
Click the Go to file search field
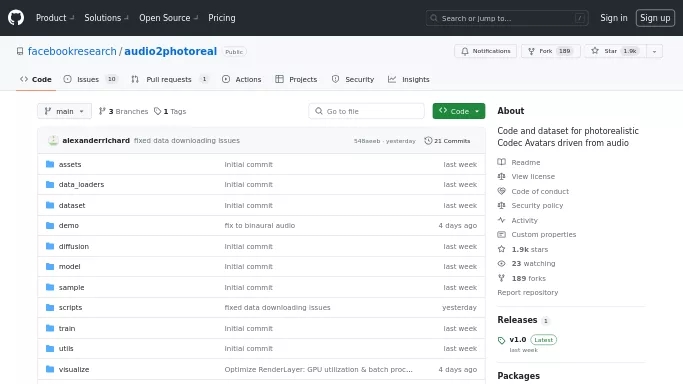pyautogui.click(x=366, y=111)
